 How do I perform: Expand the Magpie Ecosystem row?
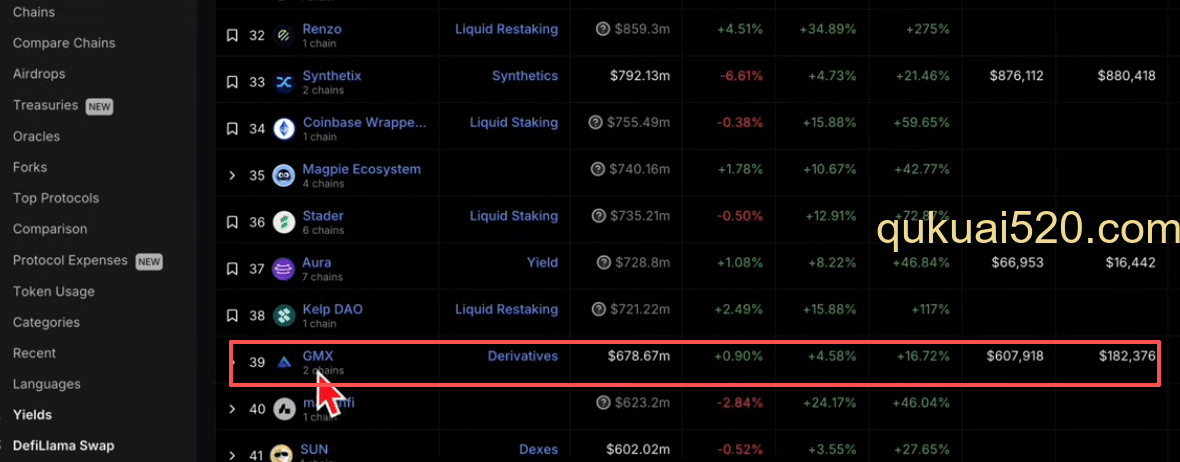(233, 175)
